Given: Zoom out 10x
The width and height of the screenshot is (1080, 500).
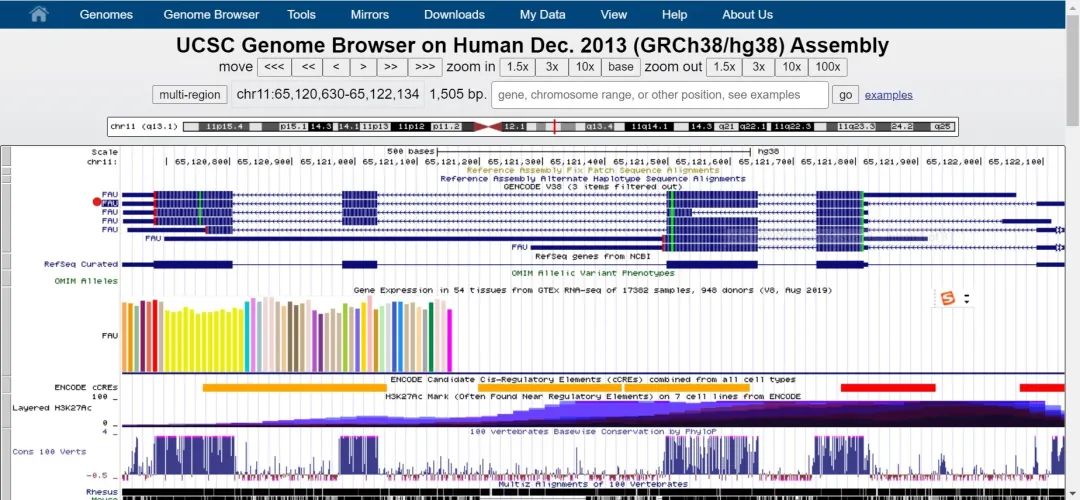Looking at the screenshot, I should click(x=791, y=67).
